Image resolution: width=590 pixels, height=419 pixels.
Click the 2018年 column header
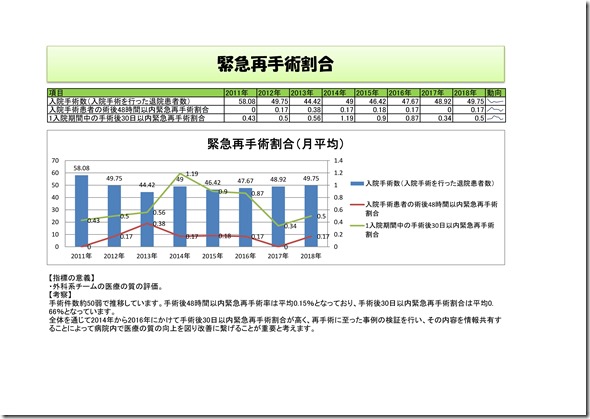(468, 93)
